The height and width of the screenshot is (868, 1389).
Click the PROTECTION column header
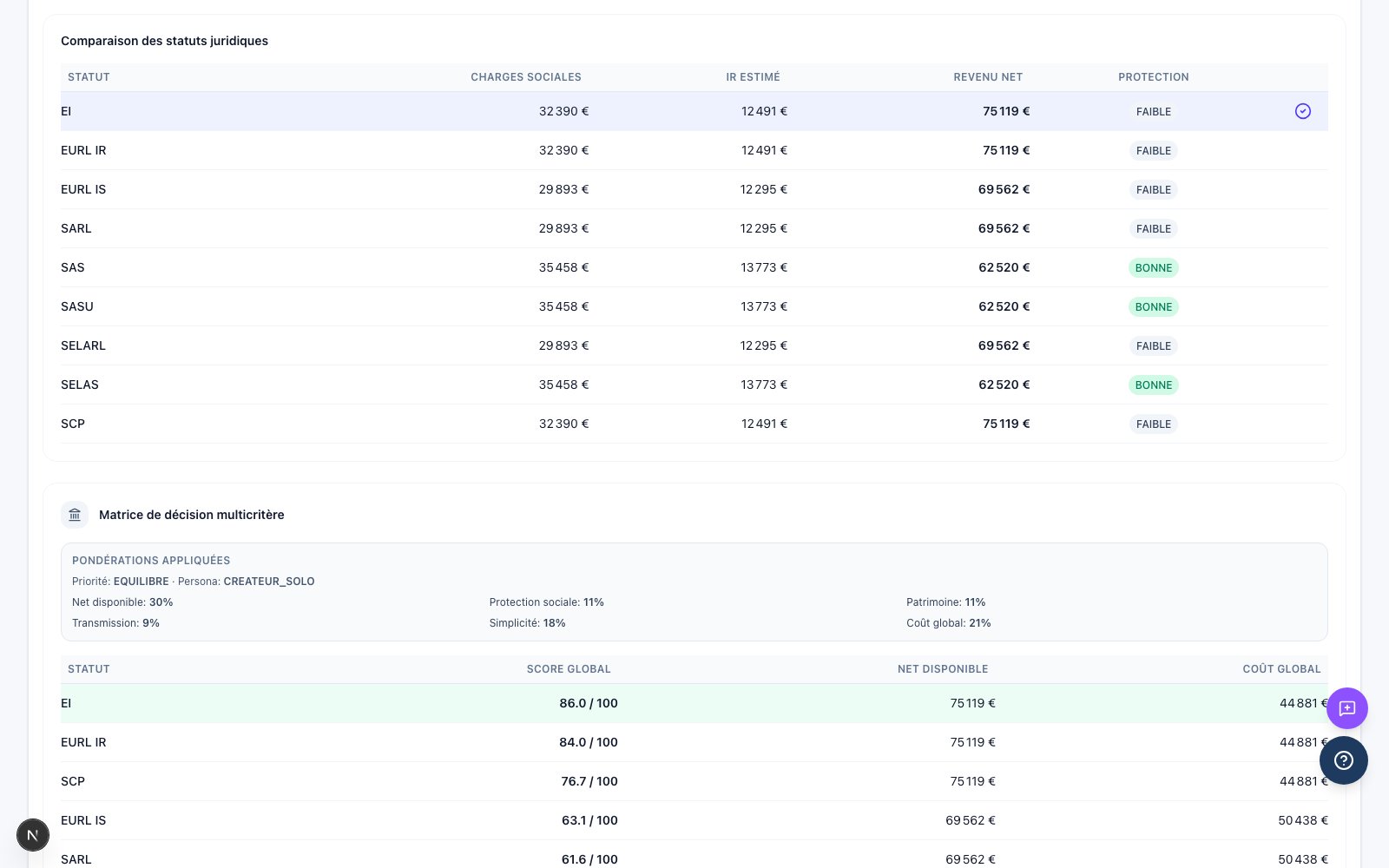pos(1153,77)
